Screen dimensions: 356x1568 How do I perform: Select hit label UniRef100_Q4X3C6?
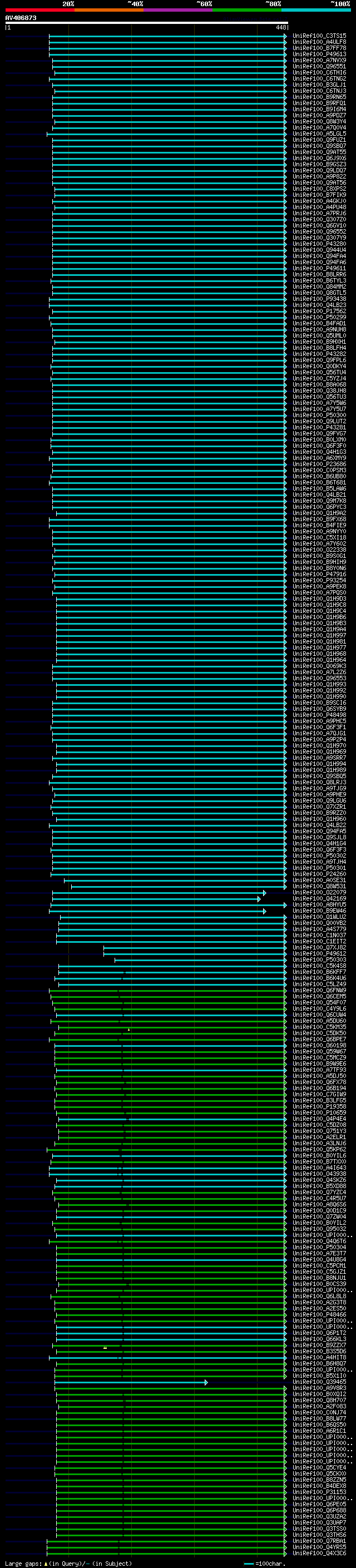tap(319, 1553)
